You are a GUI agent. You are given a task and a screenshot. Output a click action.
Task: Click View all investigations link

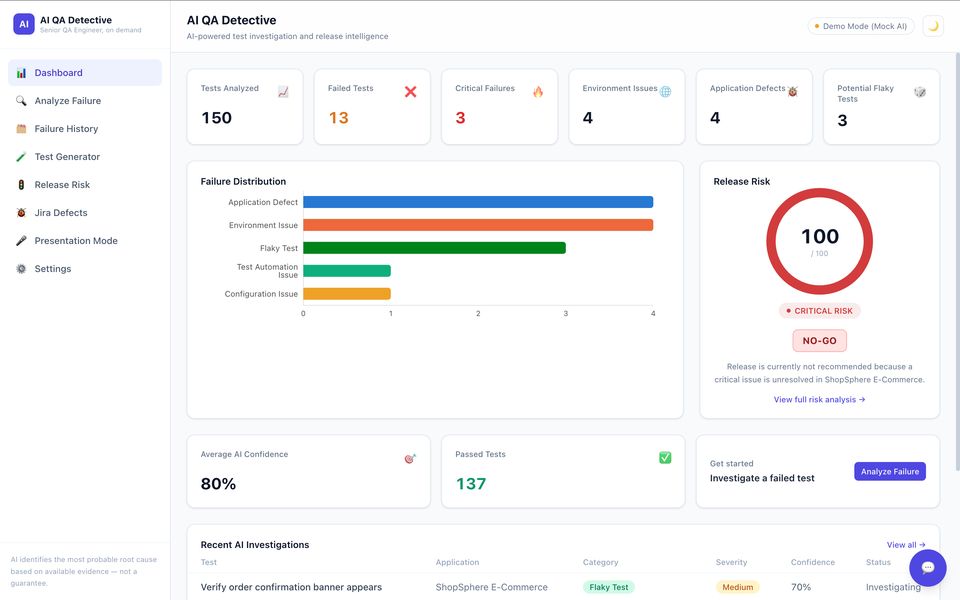[x=906, y=545]
